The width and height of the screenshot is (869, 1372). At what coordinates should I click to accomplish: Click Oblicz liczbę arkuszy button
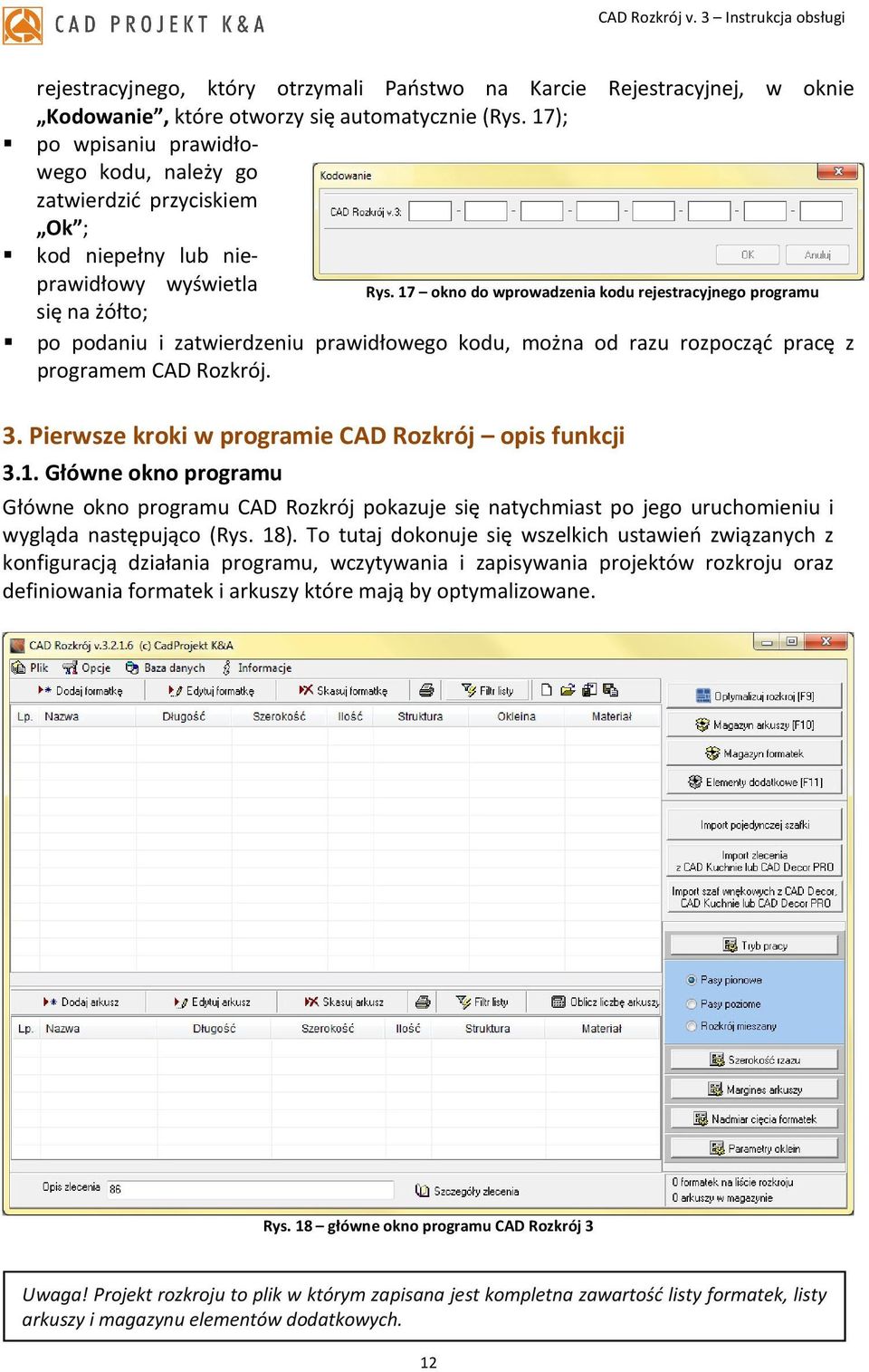[606, 1002]
